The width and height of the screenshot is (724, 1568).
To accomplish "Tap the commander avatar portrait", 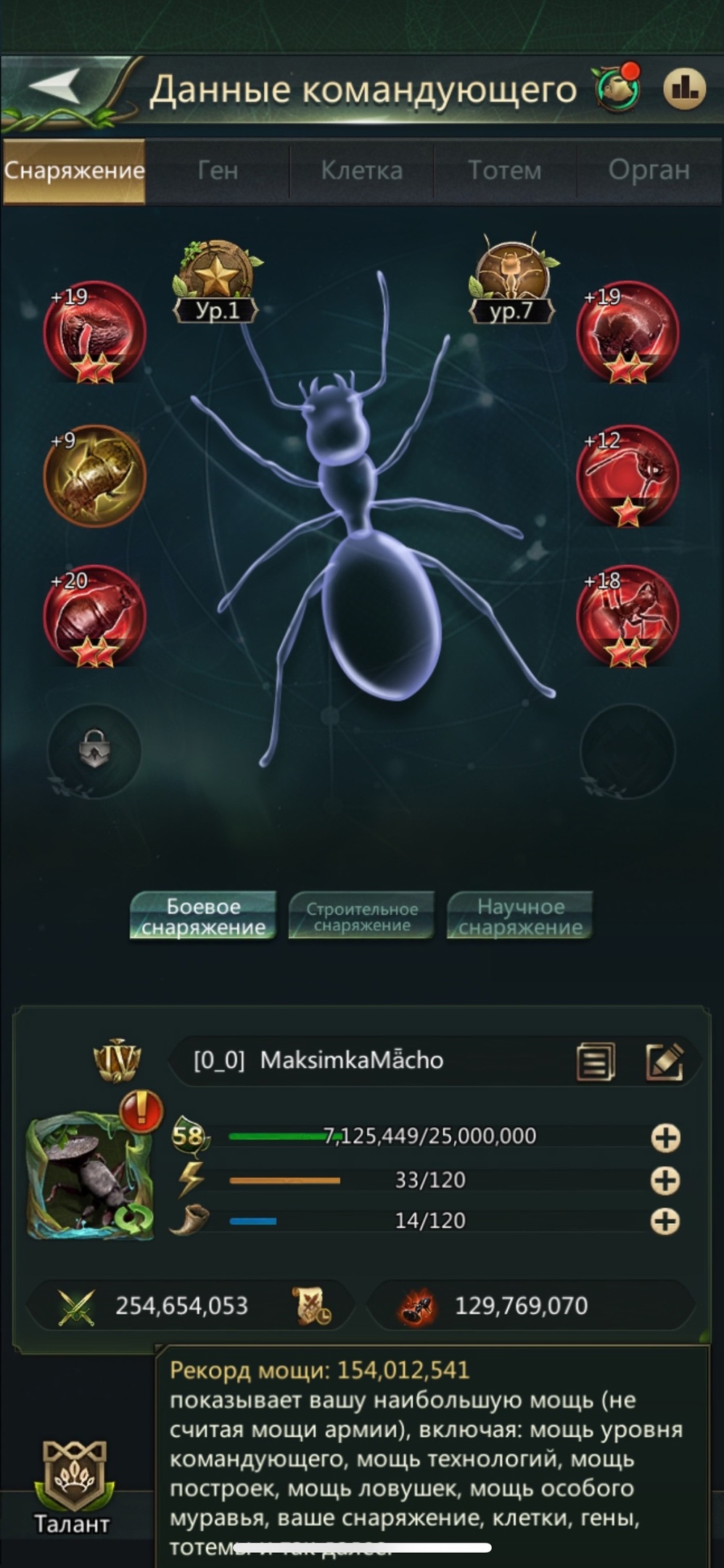I will (x=90, y=1177).
